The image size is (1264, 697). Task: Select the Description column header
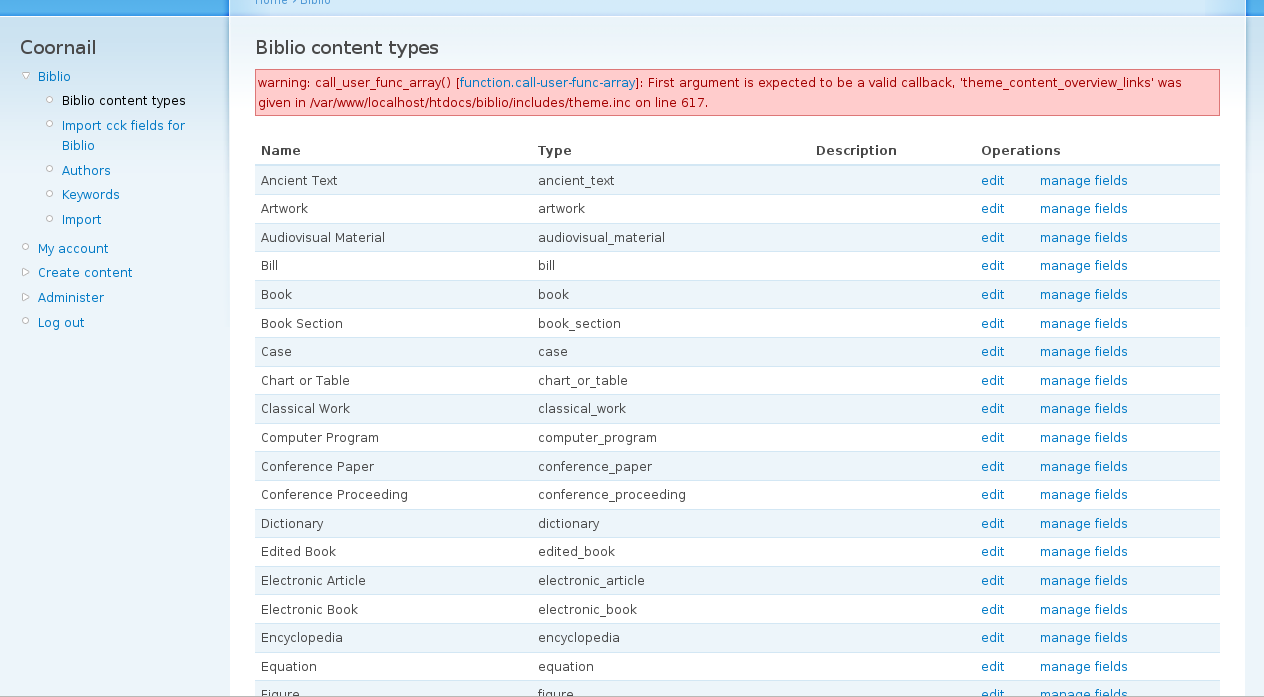(x=856, y=151)
